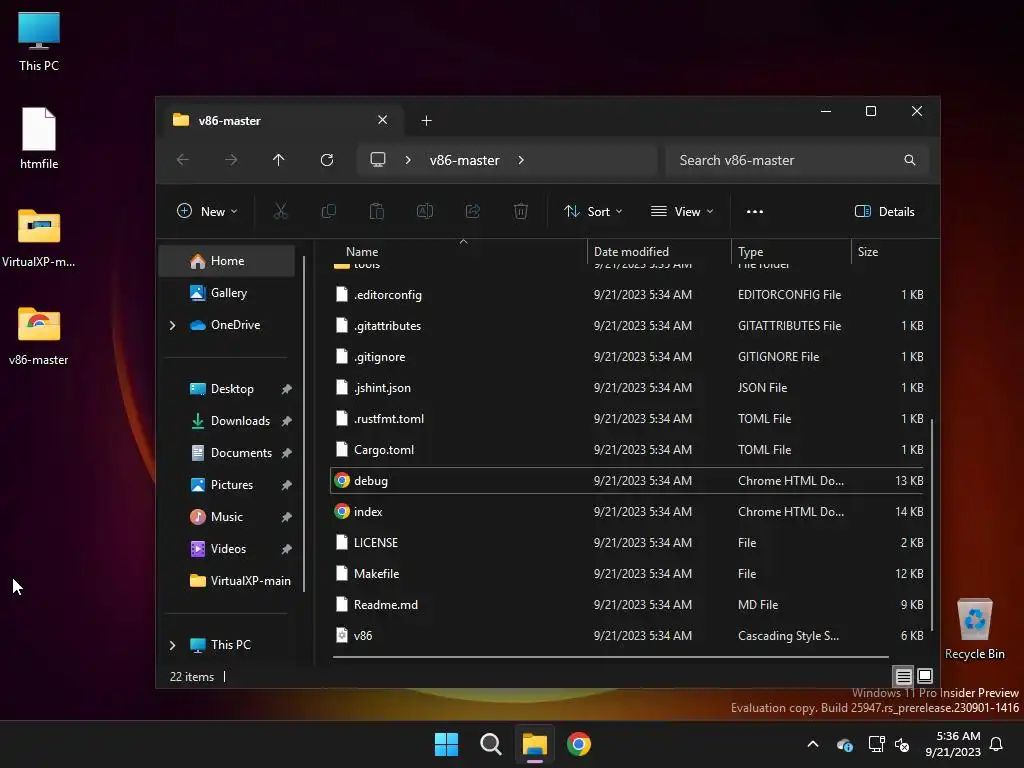Click File Explorer on the taskbar
1024x768 pixels.
tap(535, 744)
